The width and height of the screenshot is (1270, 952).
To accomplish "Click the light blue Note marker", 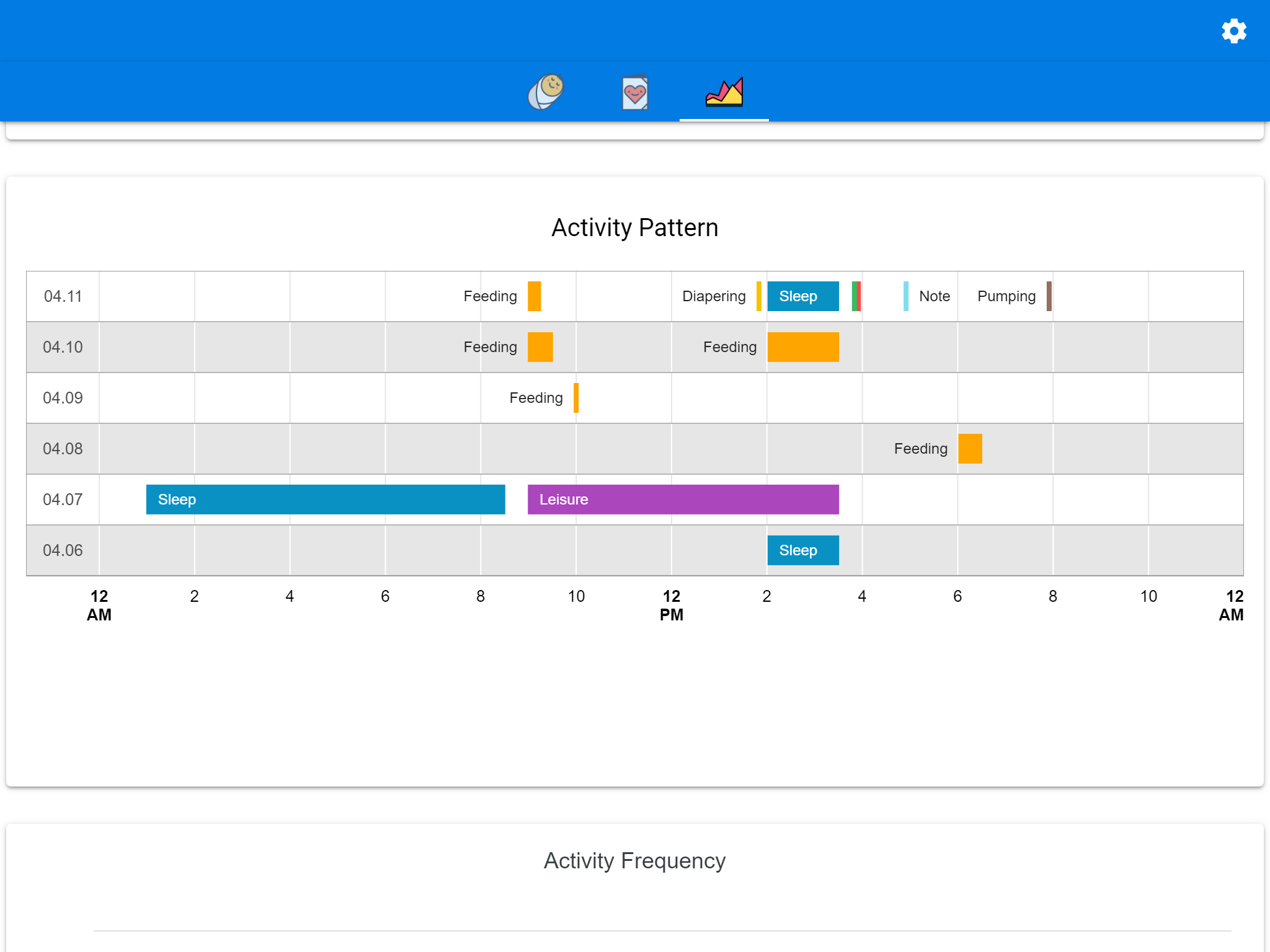I will [906, 296].
